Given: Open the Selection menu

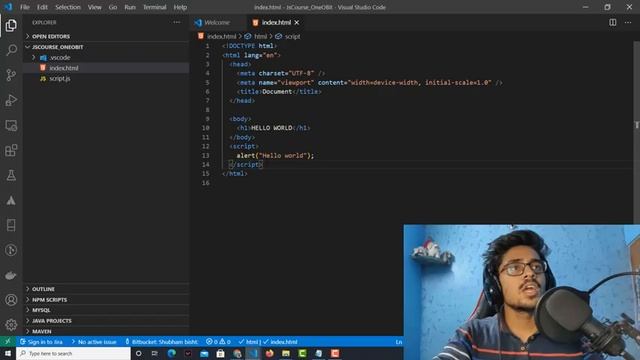Looking at the screenshot, I should (x=68, y=7).
